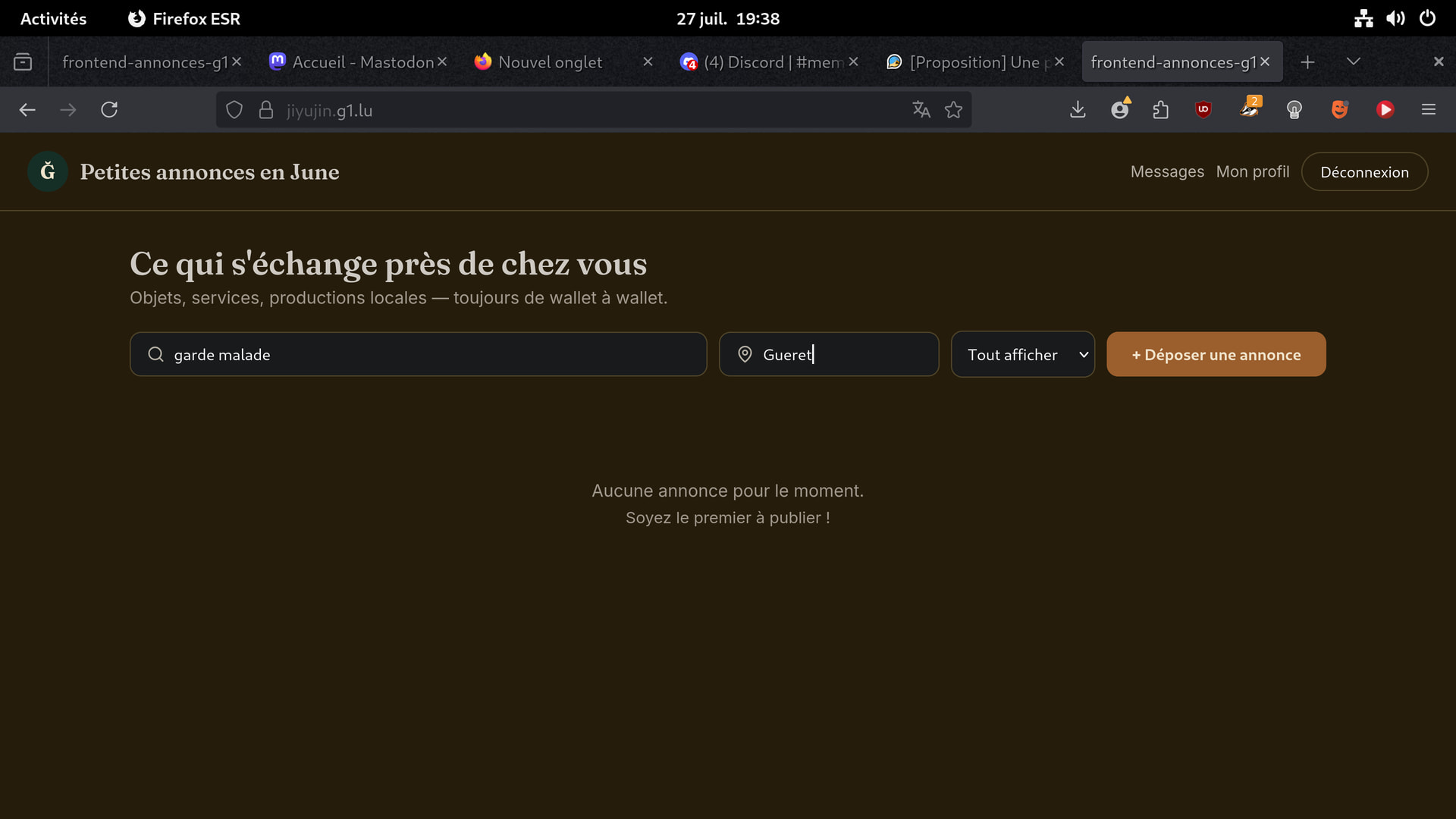This screenshot has height=819, width=1456.
Task: Open Firefox View icon at tab bar start
Action: coord(23,62)
